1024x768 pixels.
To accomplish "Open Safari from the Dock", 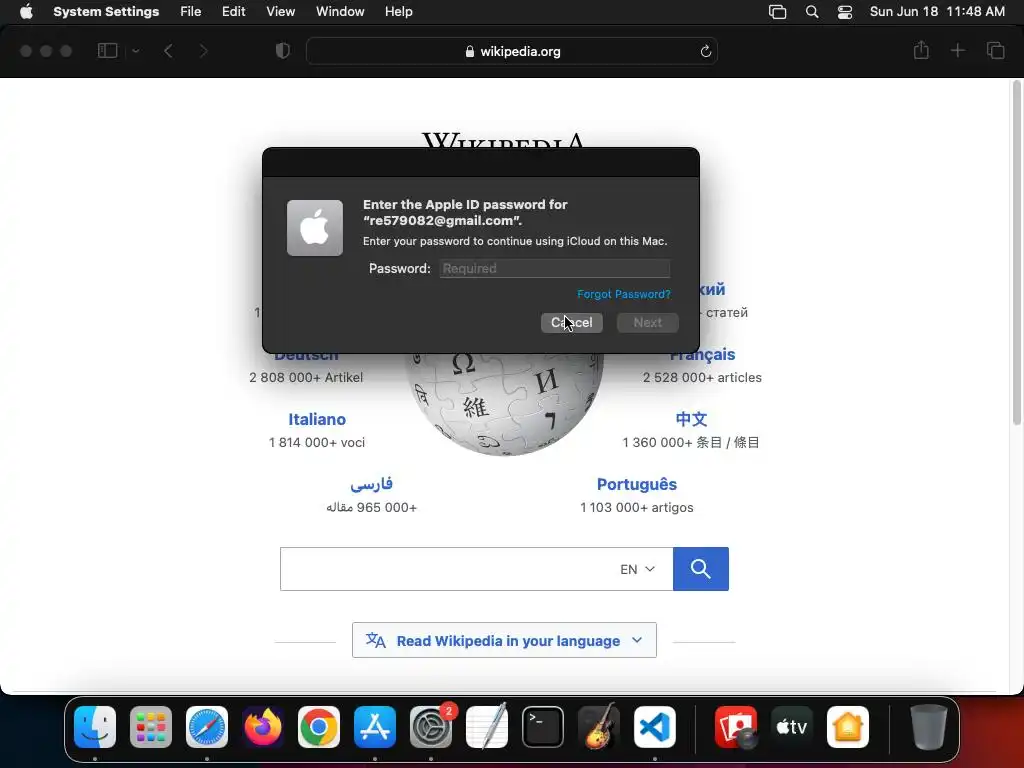I will point(207,727).
